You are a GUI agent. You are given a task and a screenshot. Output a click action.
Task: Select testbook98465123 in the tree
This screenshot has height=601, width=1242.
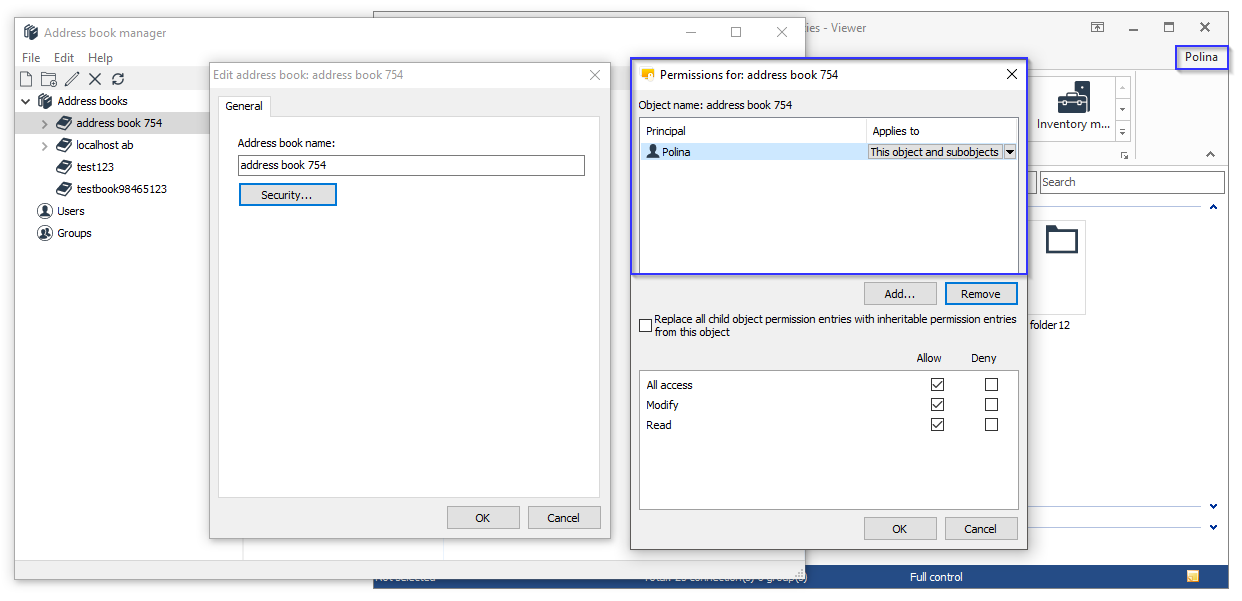click(x=121, y=189)
